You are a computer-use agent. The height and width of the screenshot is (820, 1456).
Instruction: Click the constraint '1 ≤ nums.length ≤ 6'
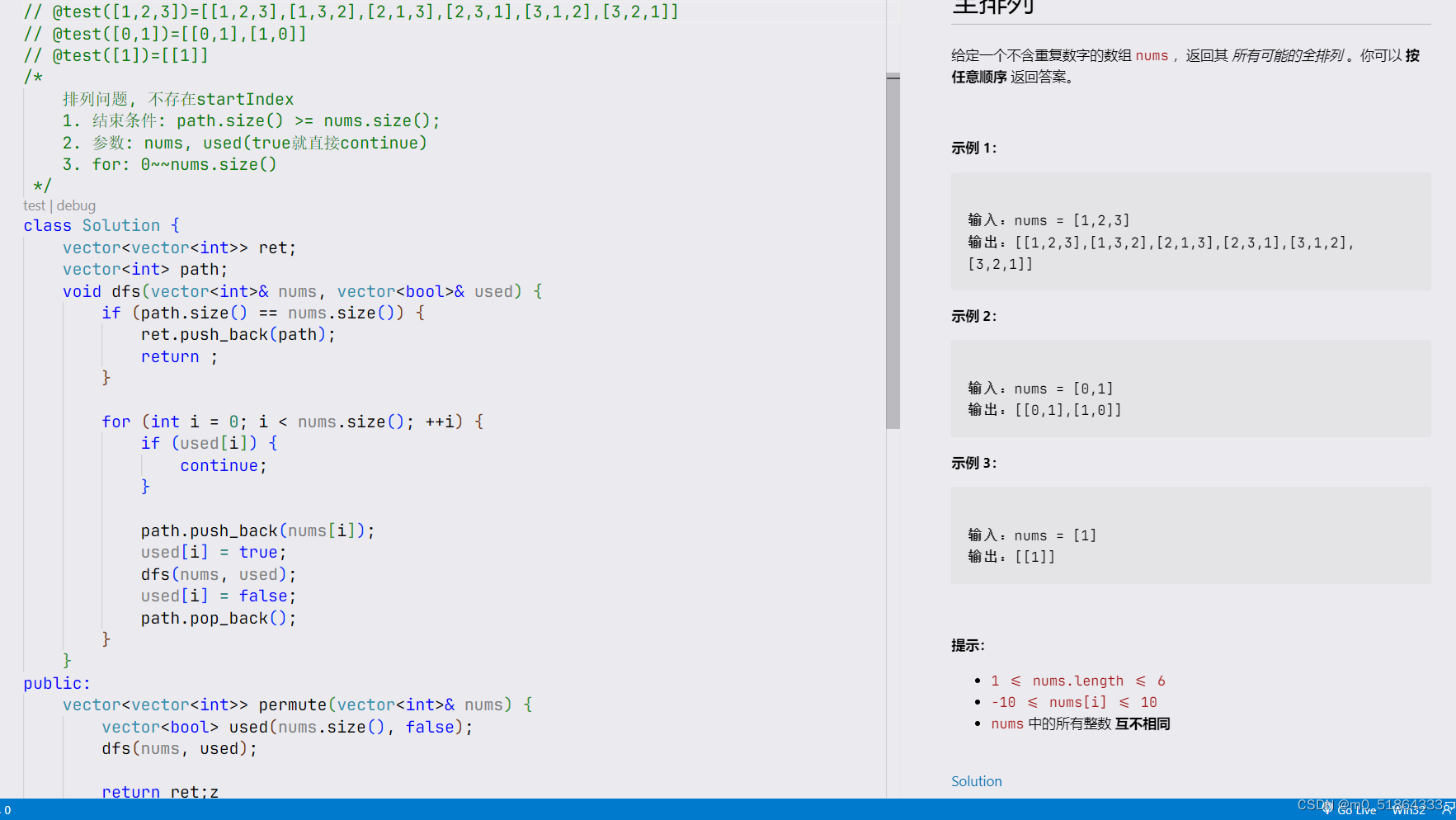click(1078, 681)
